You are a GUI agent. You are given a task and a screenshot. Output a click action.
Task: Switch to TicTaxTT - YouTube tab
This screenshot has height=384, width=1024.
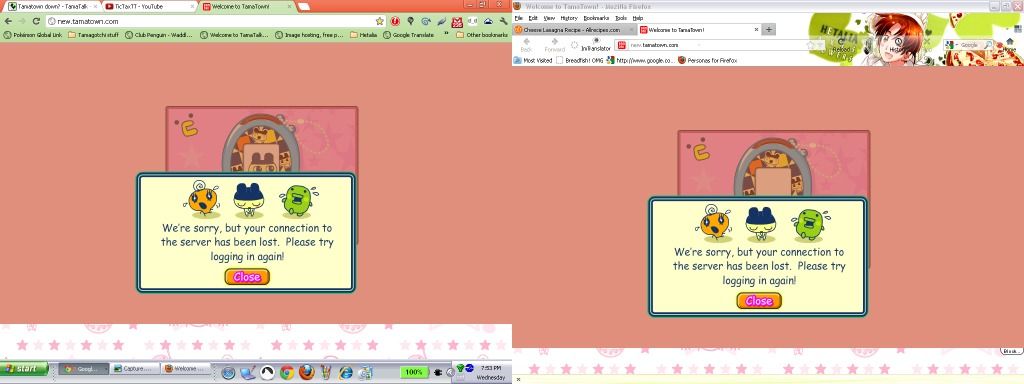pyautogui.click(x=149, y=7)
